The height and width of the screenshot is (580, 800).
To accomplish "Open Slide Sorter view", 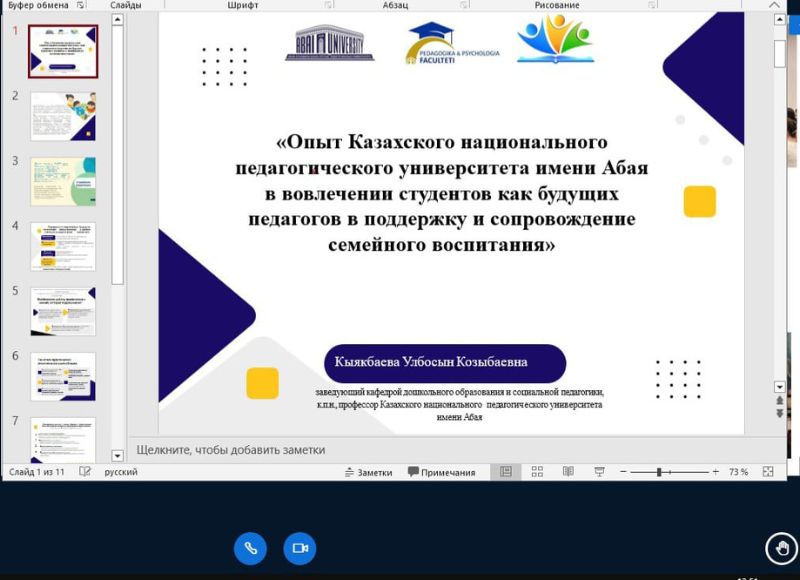I will (x=537, y=472).
